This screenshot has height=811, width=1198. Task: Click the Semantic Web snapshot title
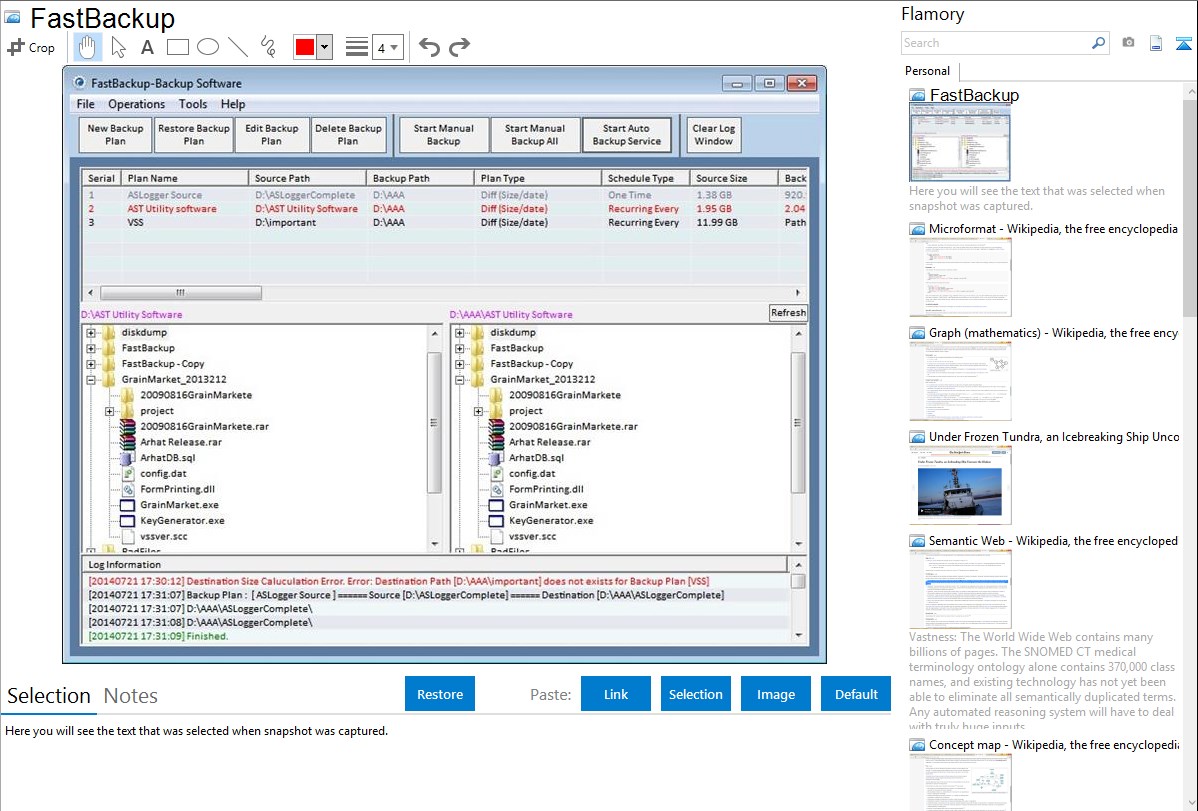(1054, 540)
